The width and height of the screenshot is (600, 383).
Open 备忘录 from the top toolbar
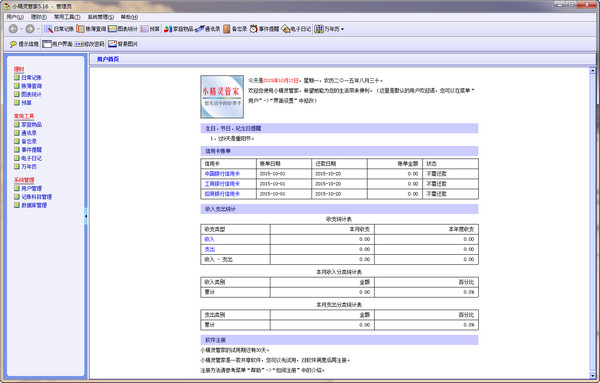235,29
